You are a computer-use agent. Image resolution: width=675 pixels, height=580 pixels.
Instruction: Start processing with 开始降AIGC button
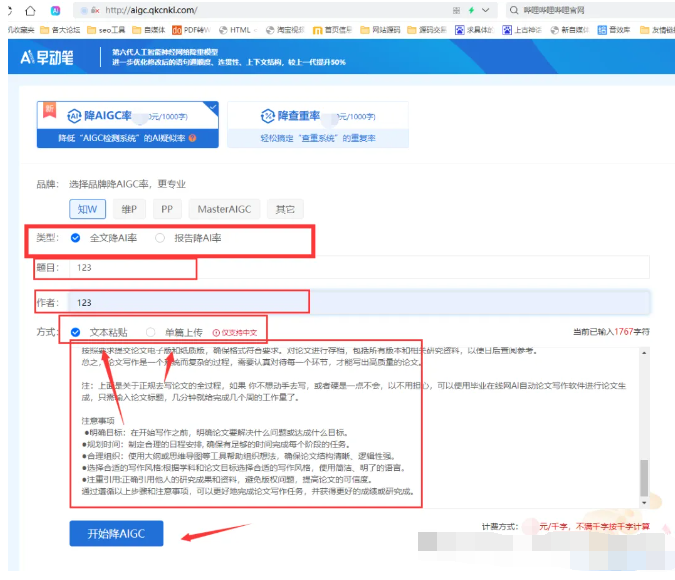[x=116, y=533]
